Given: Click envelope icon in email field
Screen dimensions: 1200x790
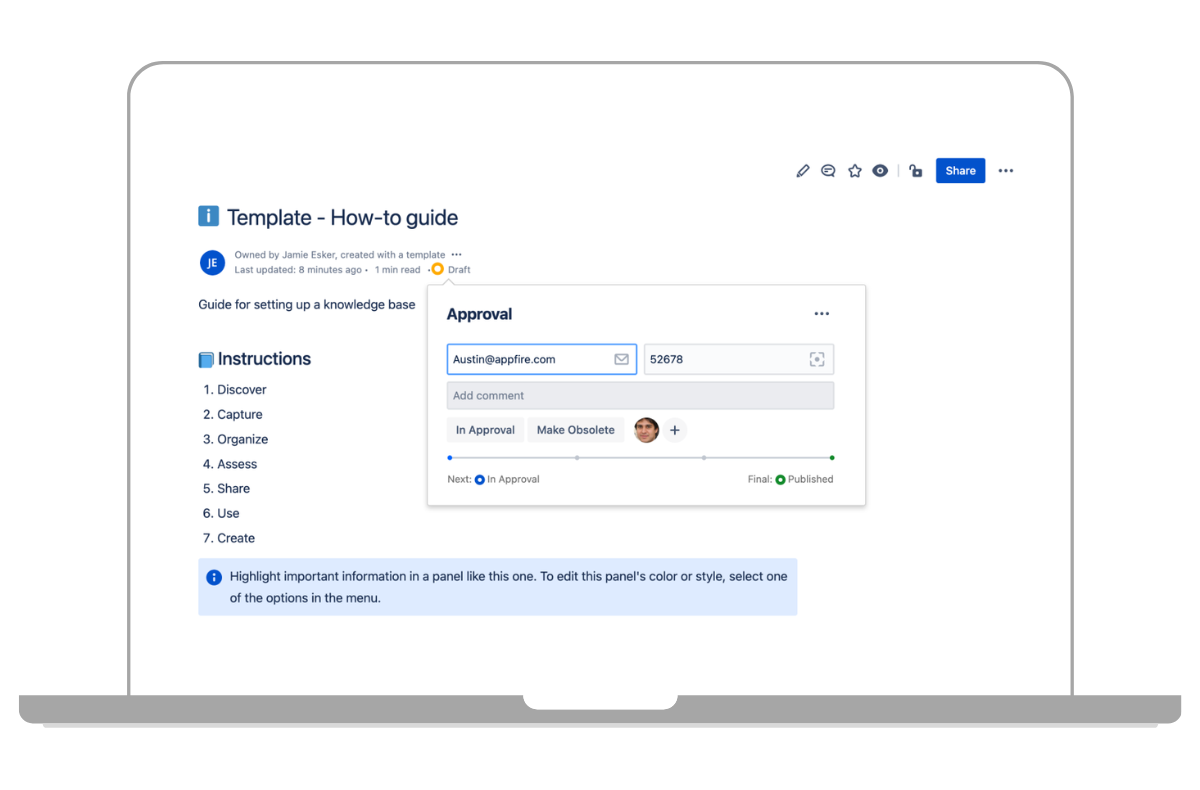Looking at the screenshot, I should (x=621, y=359).
